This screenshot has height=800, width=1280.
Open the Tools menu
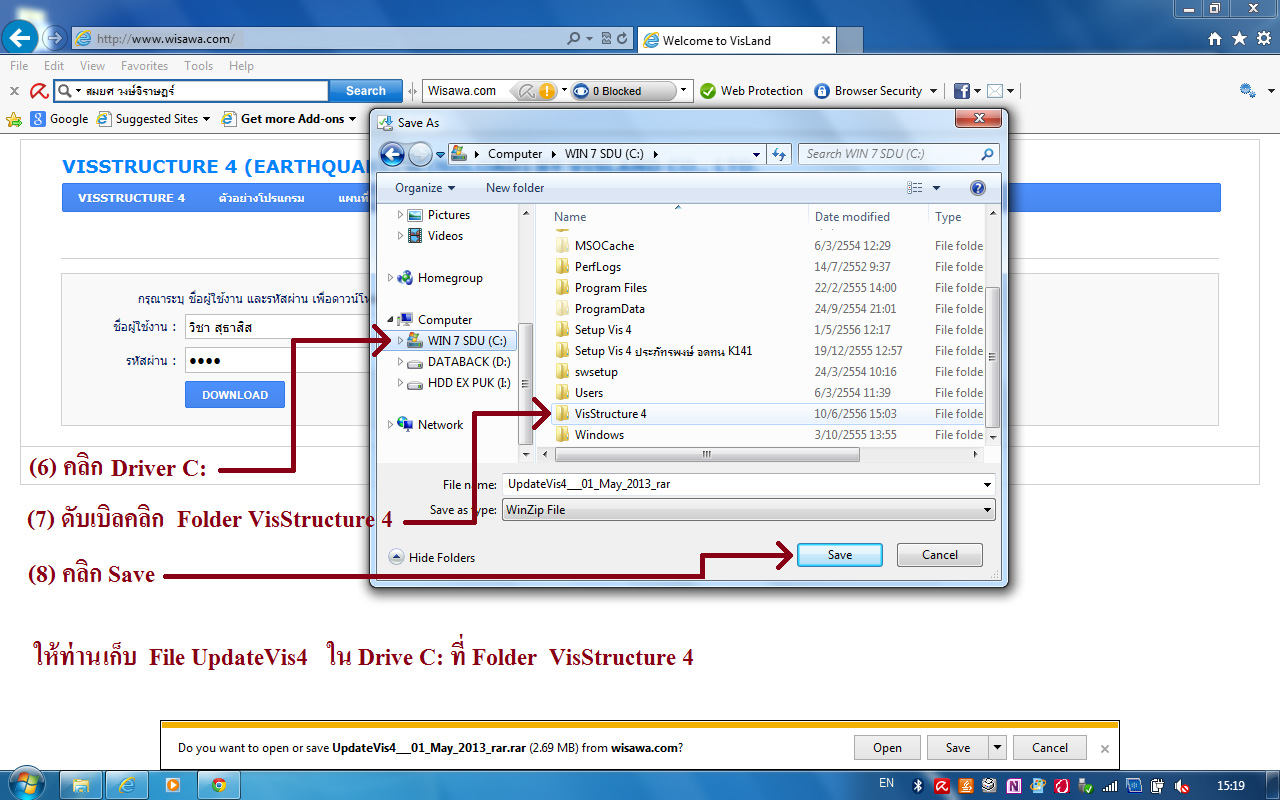click(x=198, y=66)
